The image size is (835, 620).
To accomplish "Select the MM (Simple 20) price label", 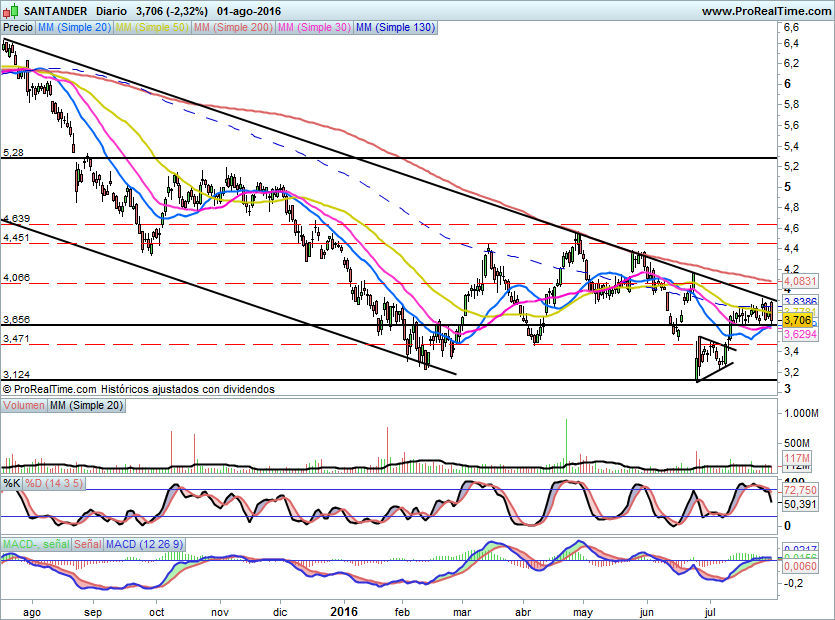I will [75, 27].
